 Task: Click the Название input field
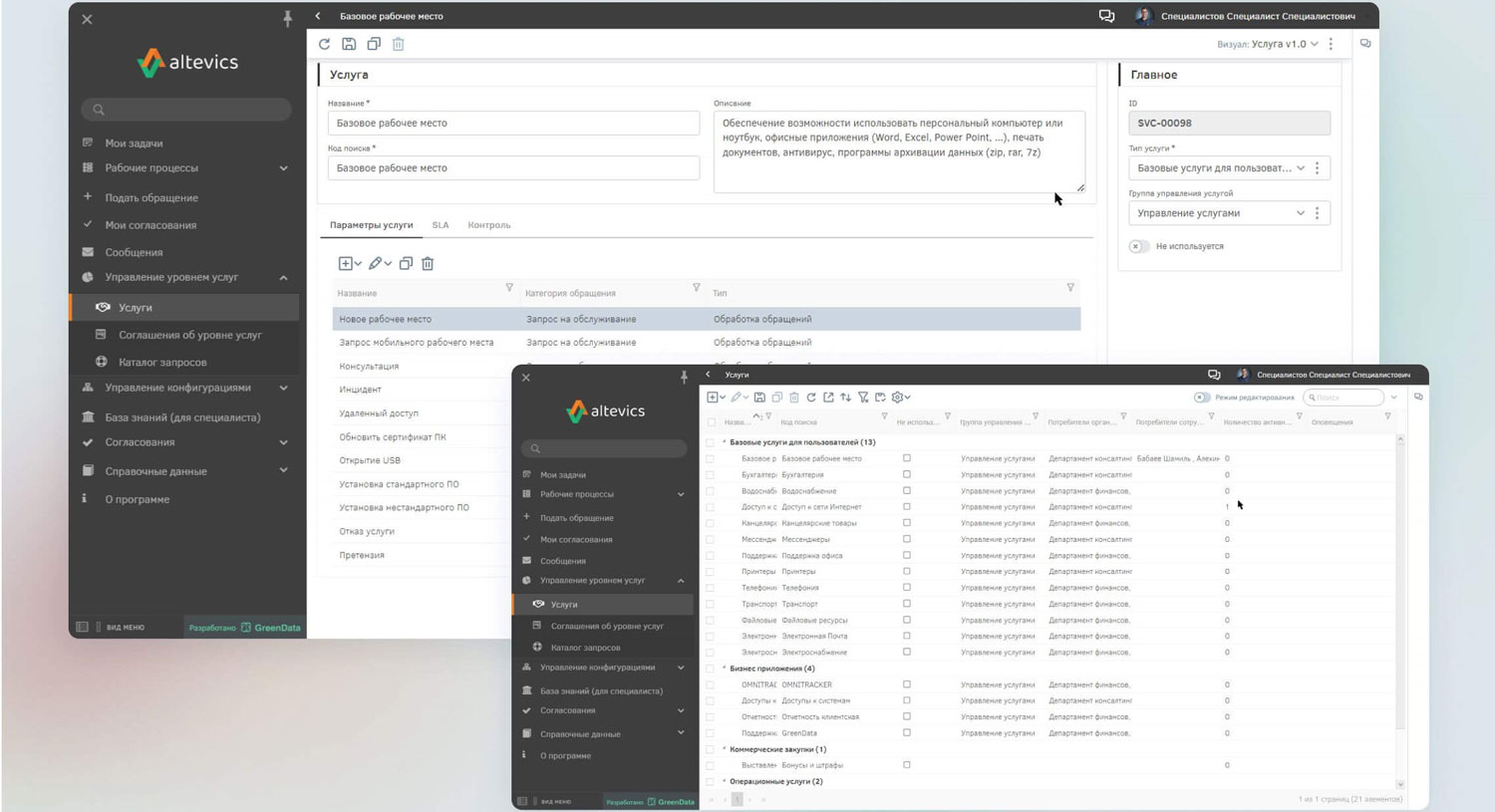513,124
